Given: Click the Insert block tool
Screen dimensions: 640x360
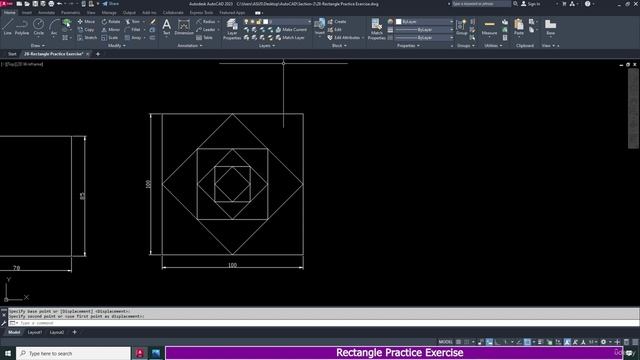Looking at the screenshot, I should 320,27.
